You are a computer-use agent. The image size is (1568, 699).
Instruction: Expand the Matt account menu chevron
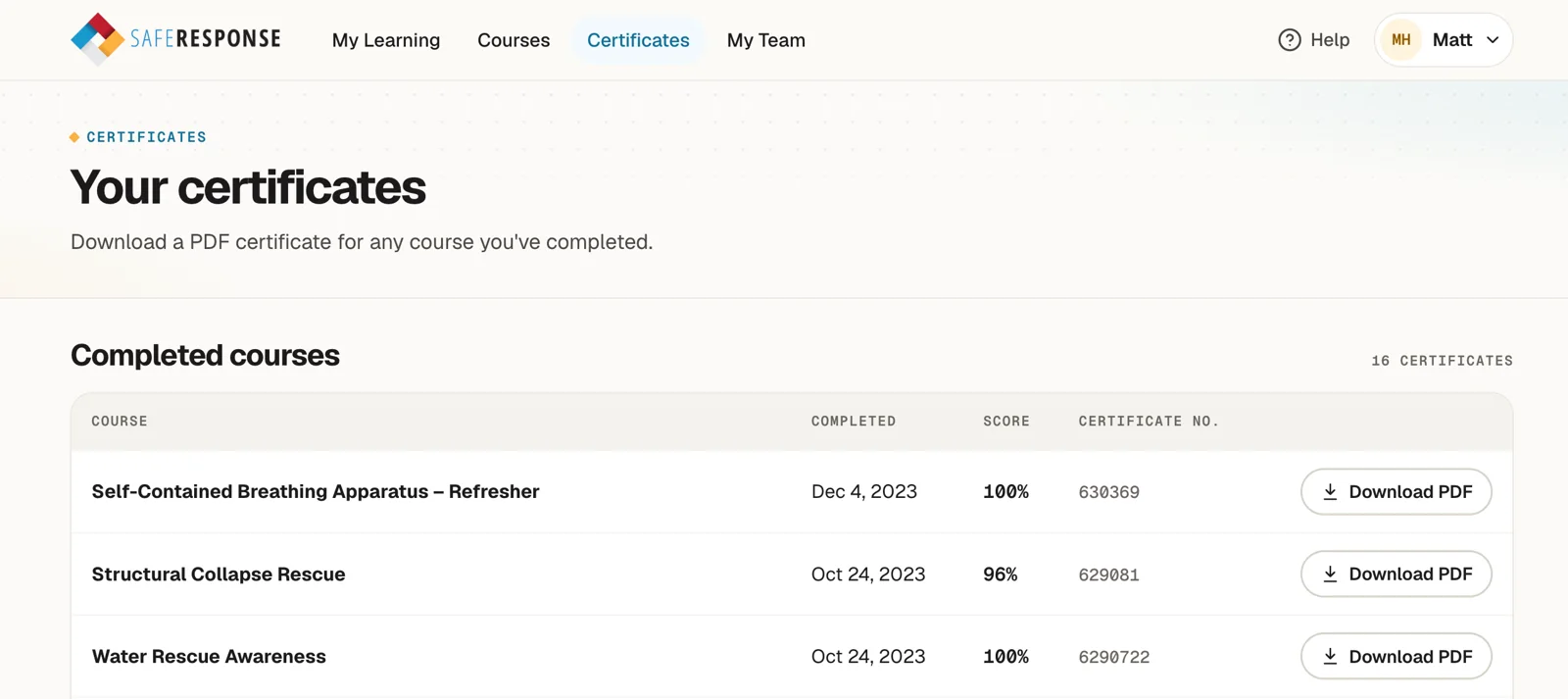coord(1493,40)
